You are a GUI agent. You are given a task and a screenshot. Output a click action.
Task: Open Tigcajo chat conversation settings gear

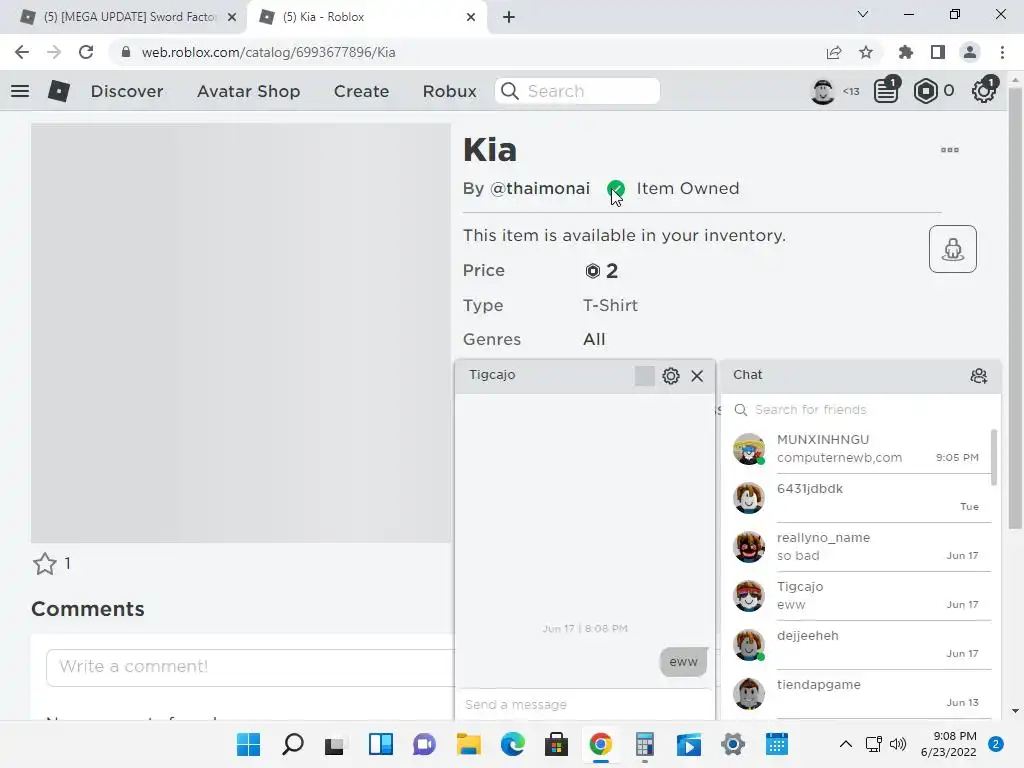[671, 376]
